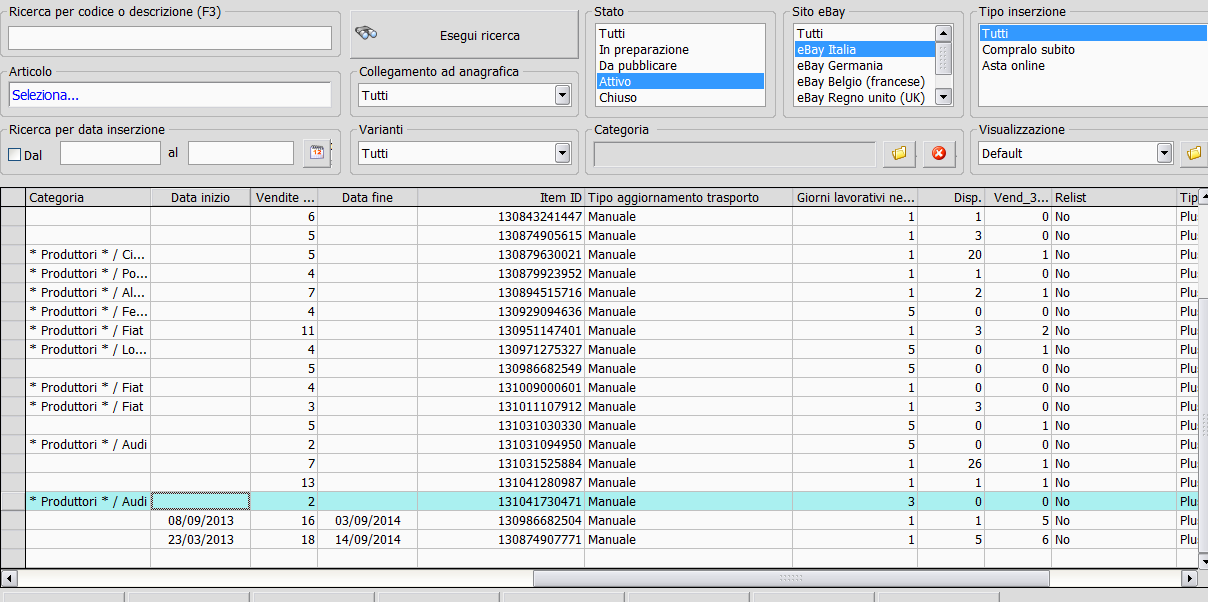Open the calendar date picker icon
The image size is (1208, 602).
pos(316,153)
